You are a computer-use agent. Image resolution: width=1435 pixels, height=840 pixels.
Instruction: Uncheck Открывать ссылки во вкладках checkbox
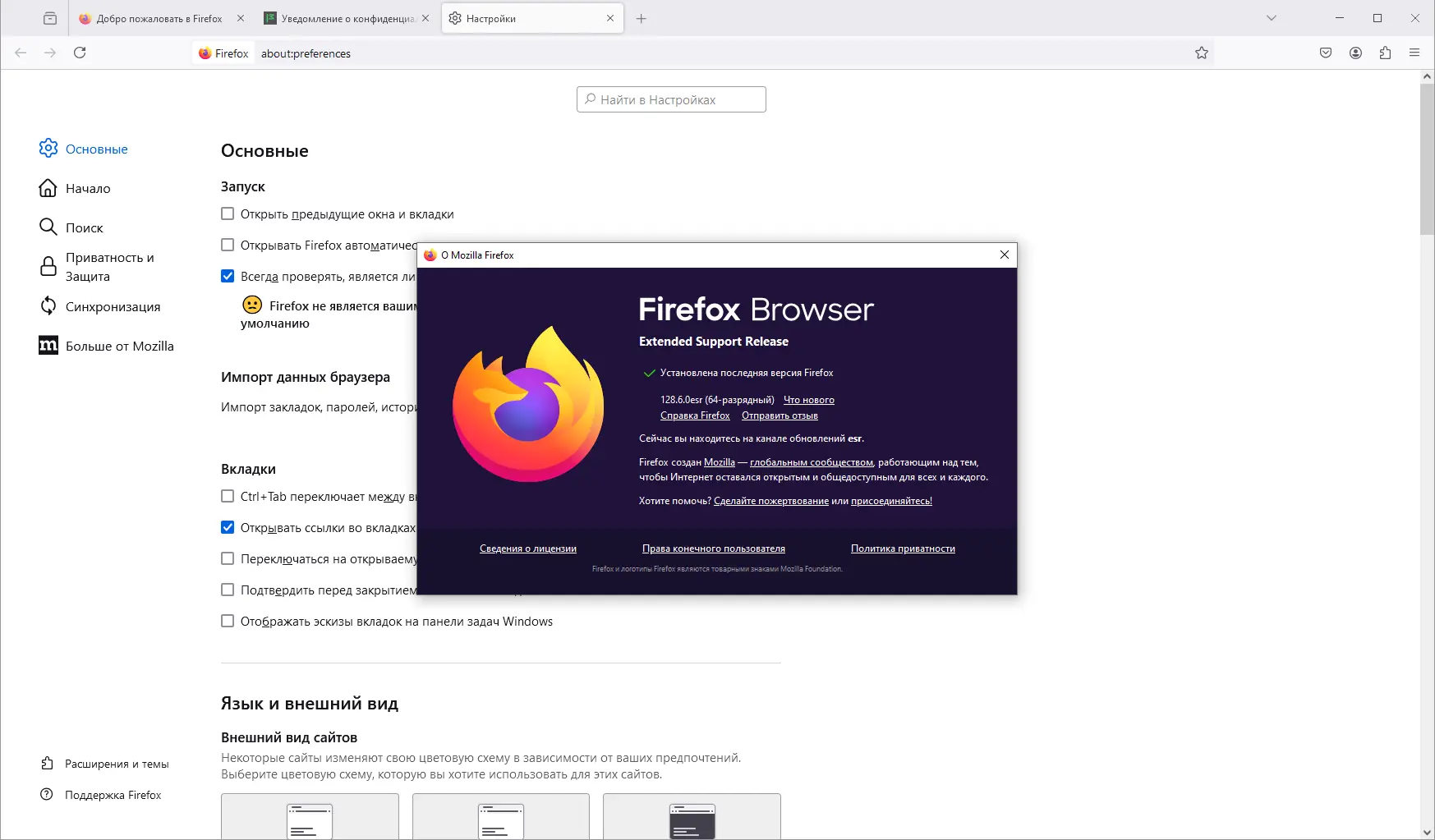(x=228, y=527)
